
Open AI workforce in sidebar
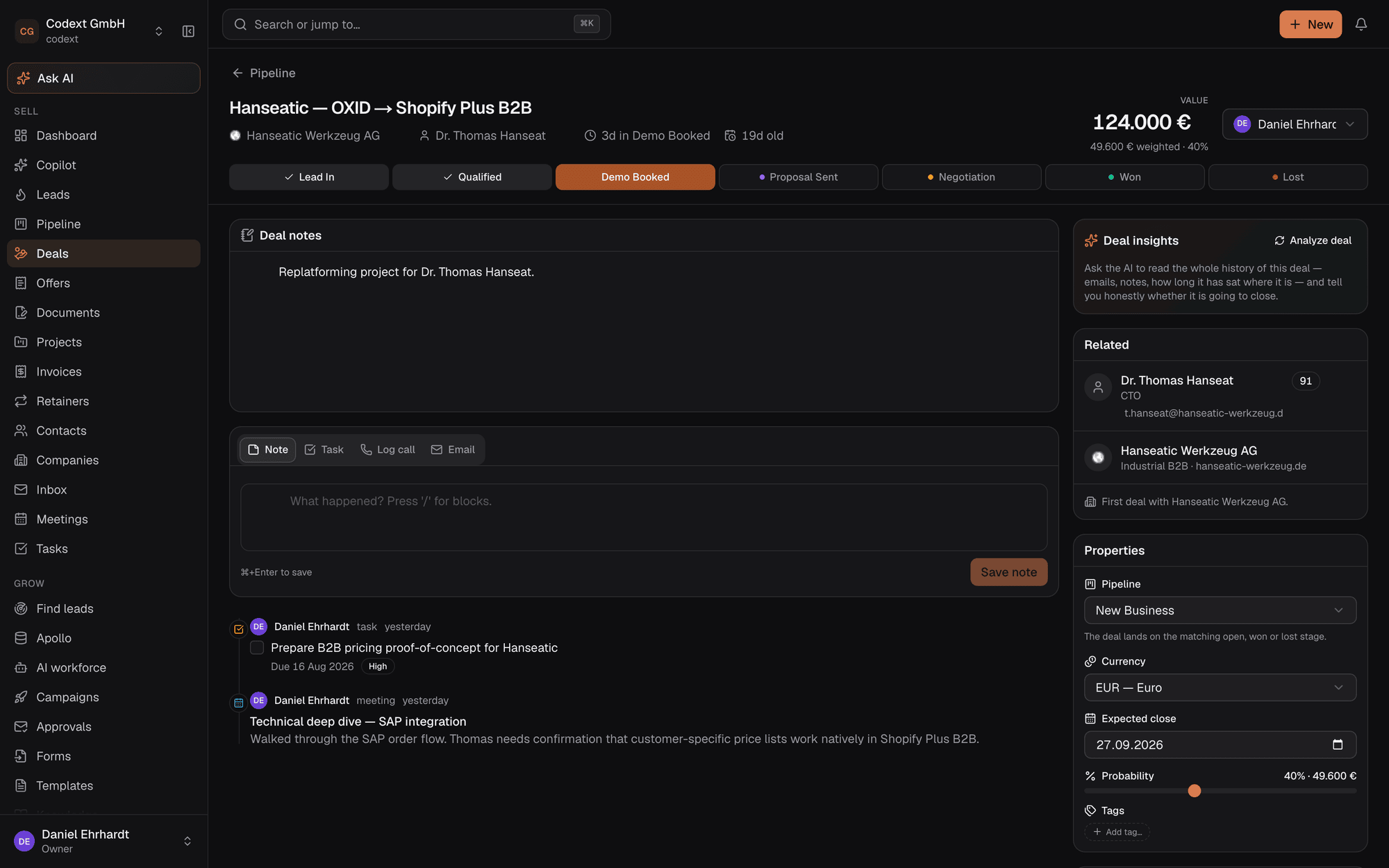click(x=103, y=667)
